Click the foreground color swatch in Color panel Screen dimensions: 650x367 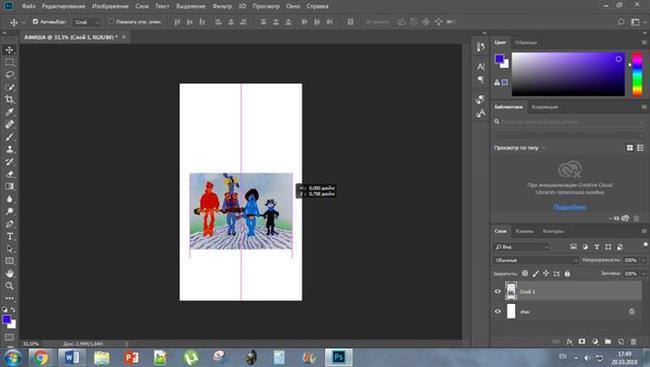pos(500,59)
